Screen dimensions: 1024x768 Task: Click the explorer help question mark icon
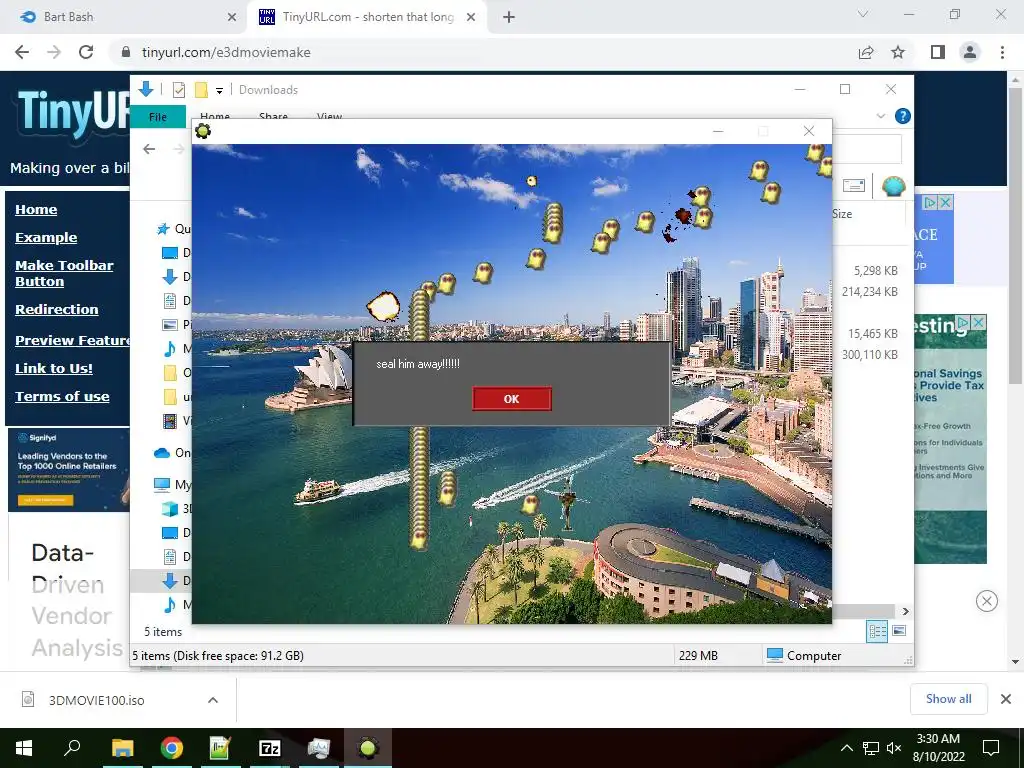pyautogui.click(x=903, y=116)
